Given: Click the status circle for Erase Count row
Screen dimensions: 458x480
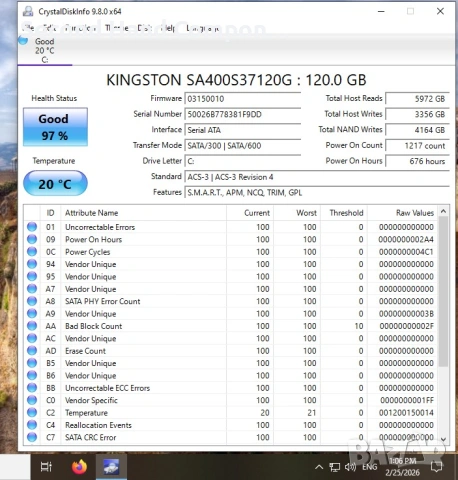Looking at the screenshot, I should coord(32,351).
